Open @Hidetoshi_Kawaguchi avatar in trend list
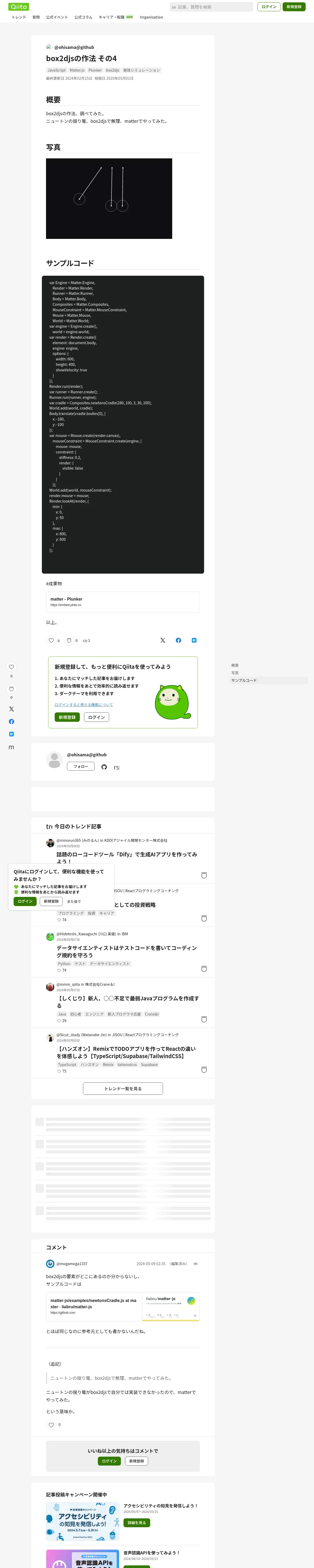Screen dimensions: 314x1568 50,937
